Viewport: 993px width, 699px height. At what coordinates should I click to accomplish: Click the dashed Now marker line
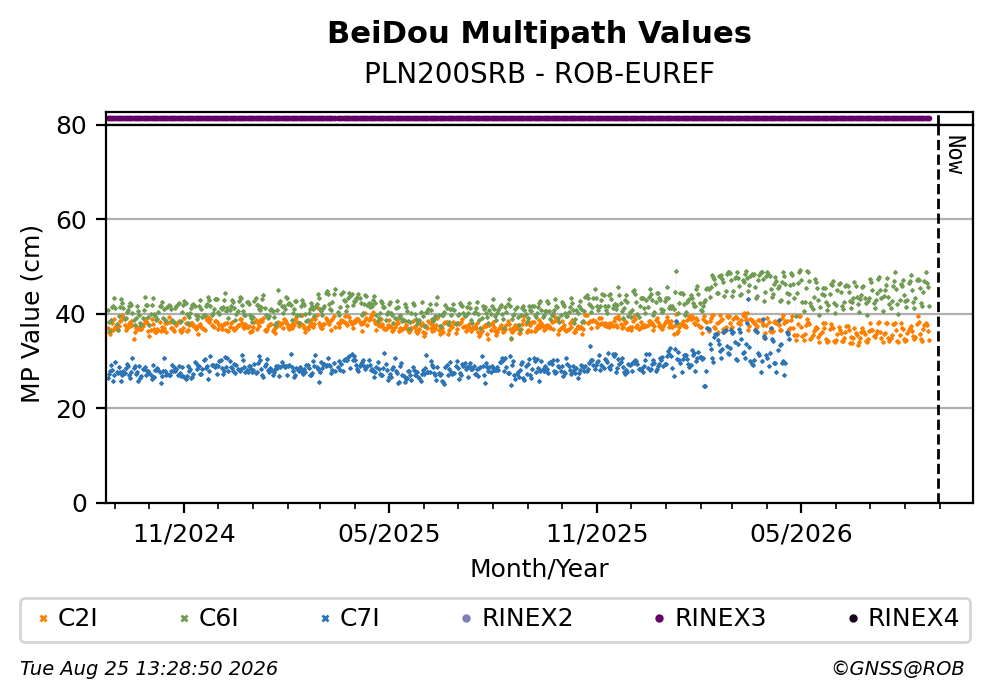click(938, 309)
